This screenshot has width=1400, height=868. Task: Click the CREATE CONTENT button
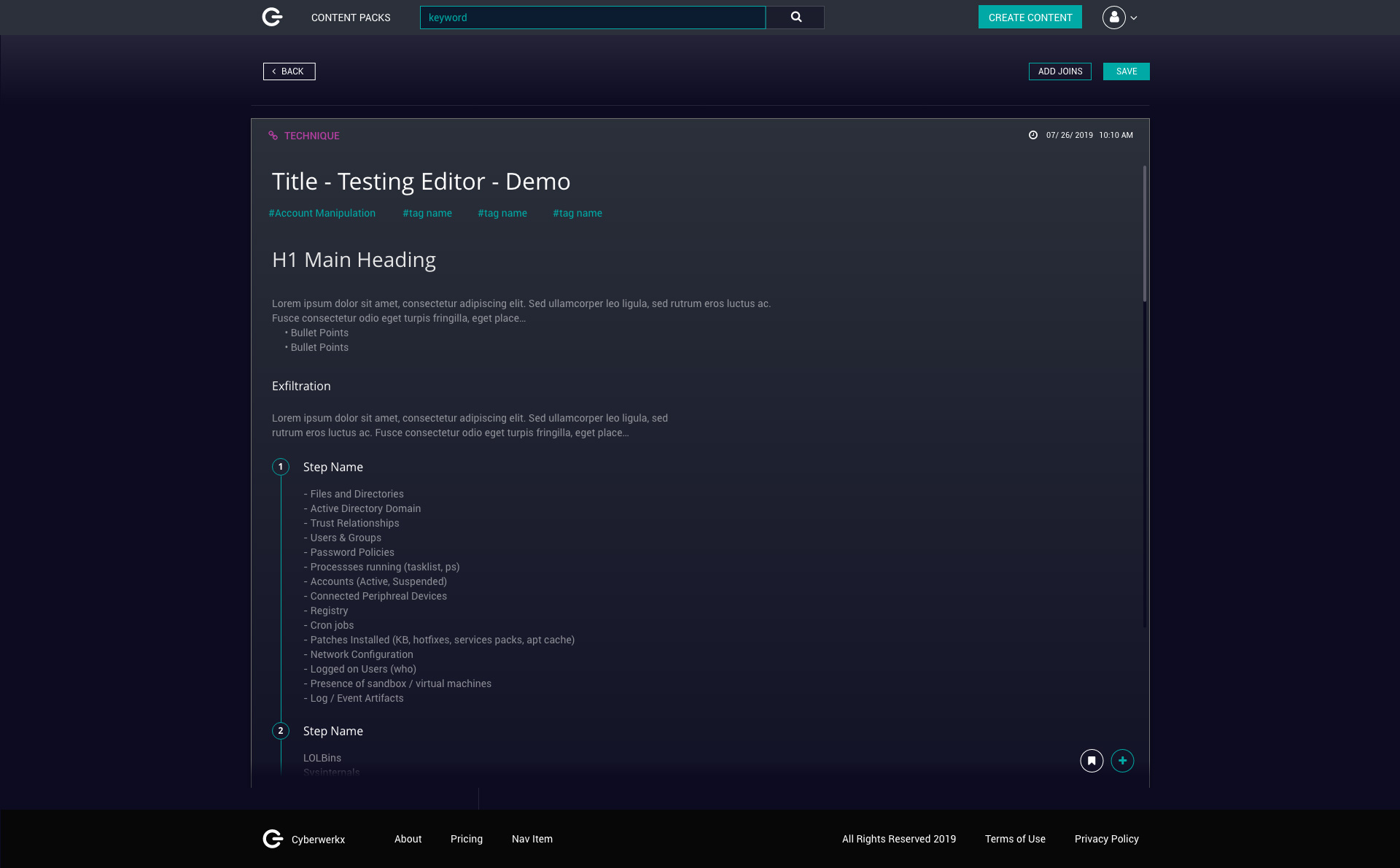coord(1030,17)
